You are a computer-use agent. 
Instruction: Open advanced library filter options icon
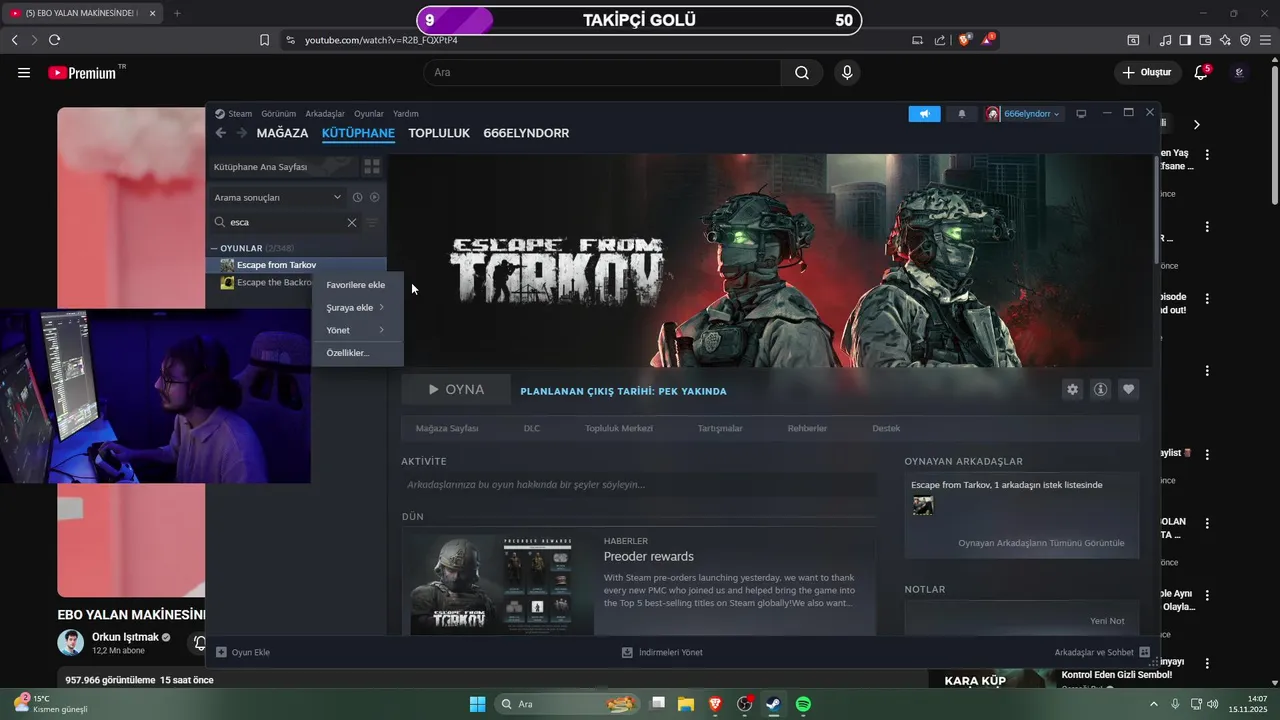[x=372, y=222]
